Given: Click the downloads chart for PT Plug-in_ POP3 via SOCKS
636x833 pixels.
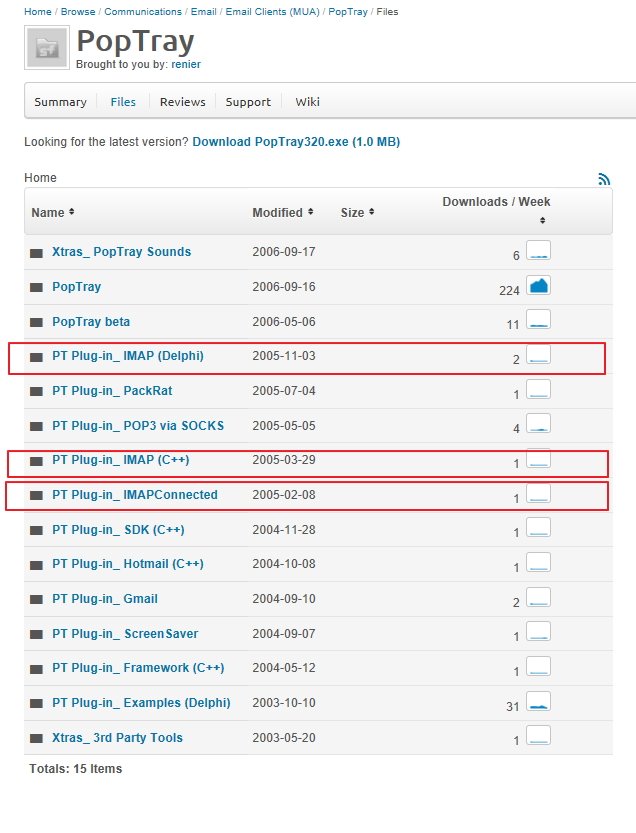Looking at the screenshot, I should tap(538, 424).
